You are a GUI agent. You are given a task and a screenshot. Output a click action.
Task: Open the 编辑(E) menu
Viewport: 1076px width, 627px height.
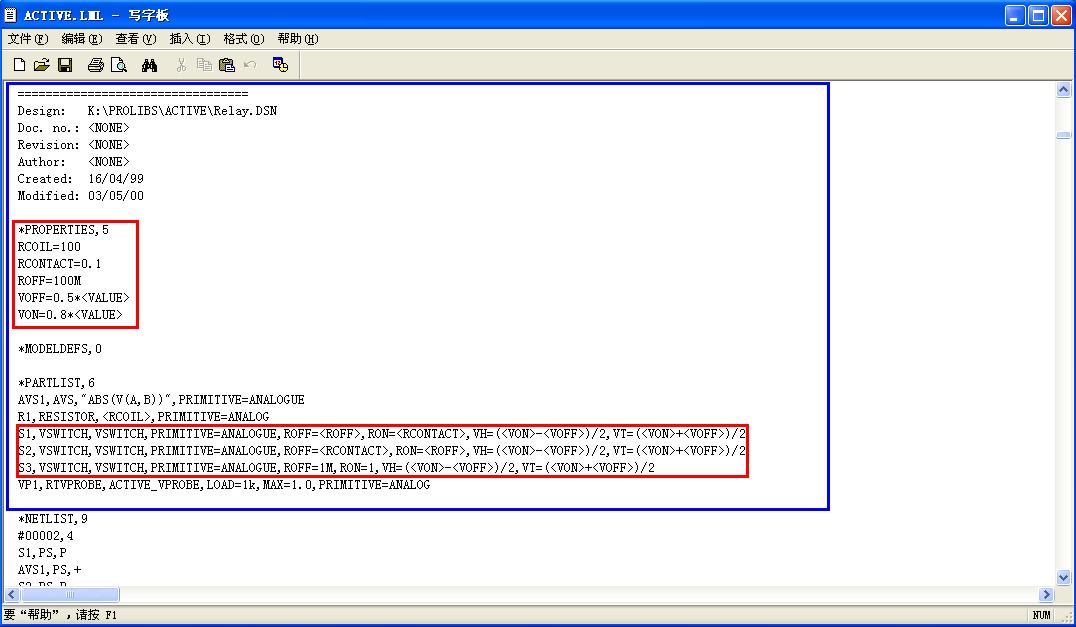(x=82, y=39)
